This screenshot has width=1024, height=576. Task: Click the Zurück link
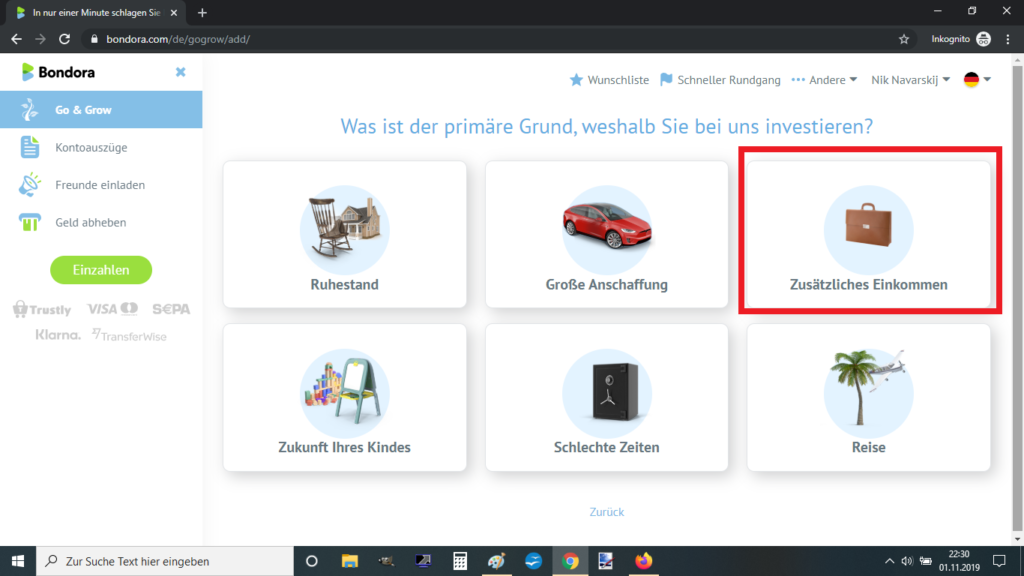click(607, 512)
